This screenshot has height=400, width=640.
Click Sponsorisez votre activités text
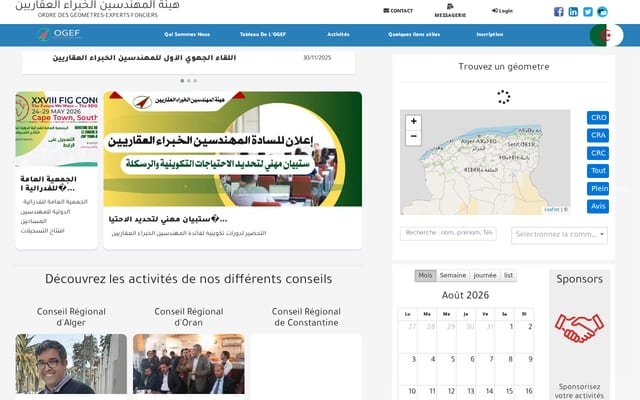[x=579, y=391]
